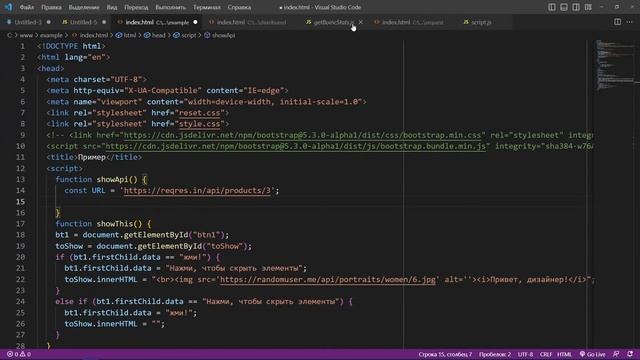The width and height of the screenshot is (640, 360).
Task: Change file encoding UTF-8 in status bar
Action: point(525,354)
